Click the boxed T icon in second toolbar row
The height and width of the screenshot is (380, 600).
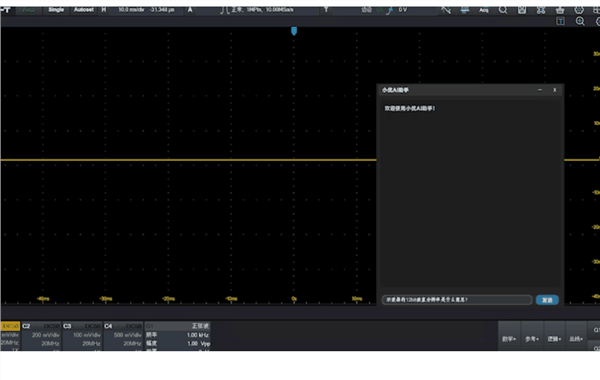coord(560,21)
